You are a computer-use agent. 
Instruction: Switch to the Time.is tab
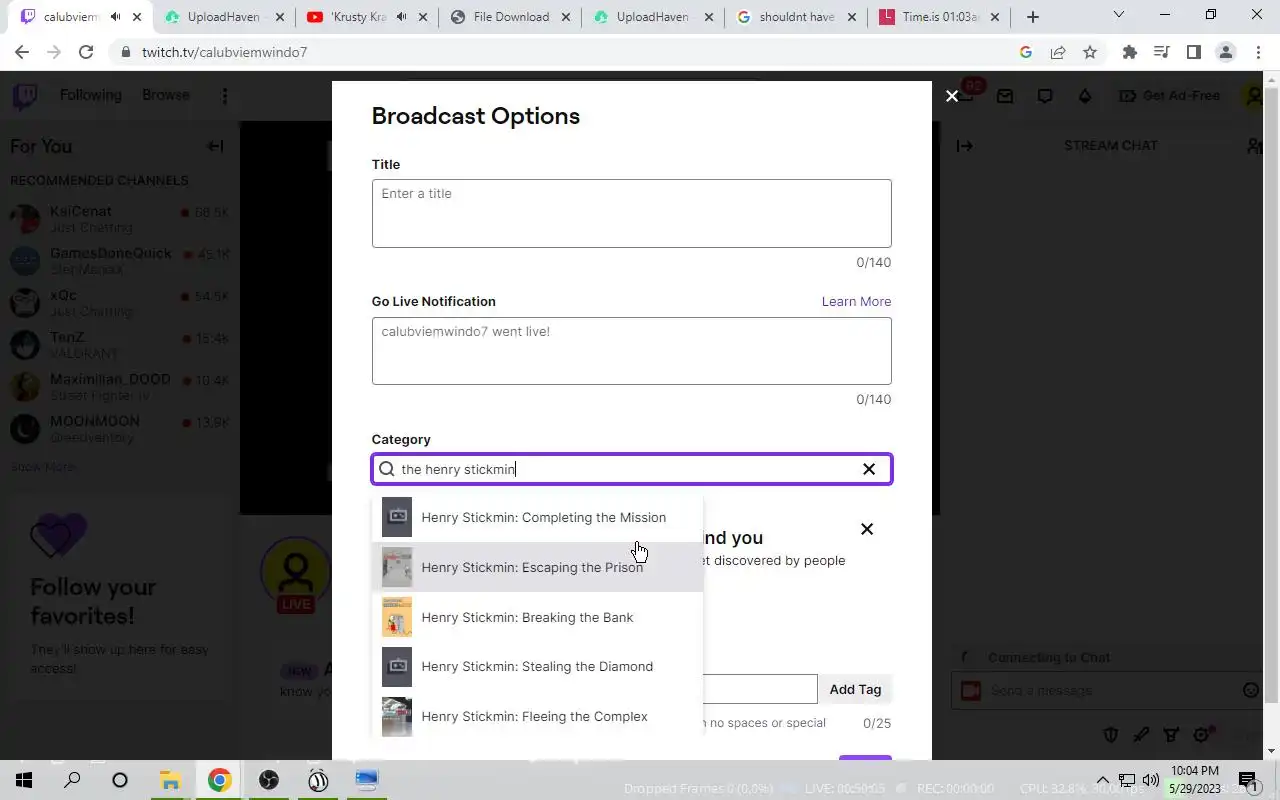940,17
